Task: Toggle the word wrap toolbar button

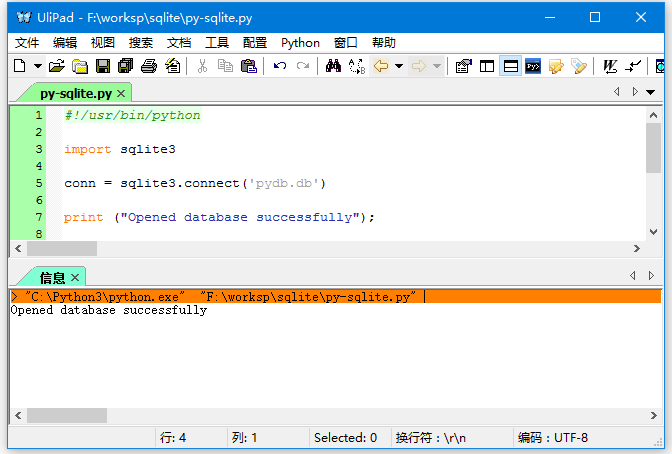Action: [x=609, y=66]
